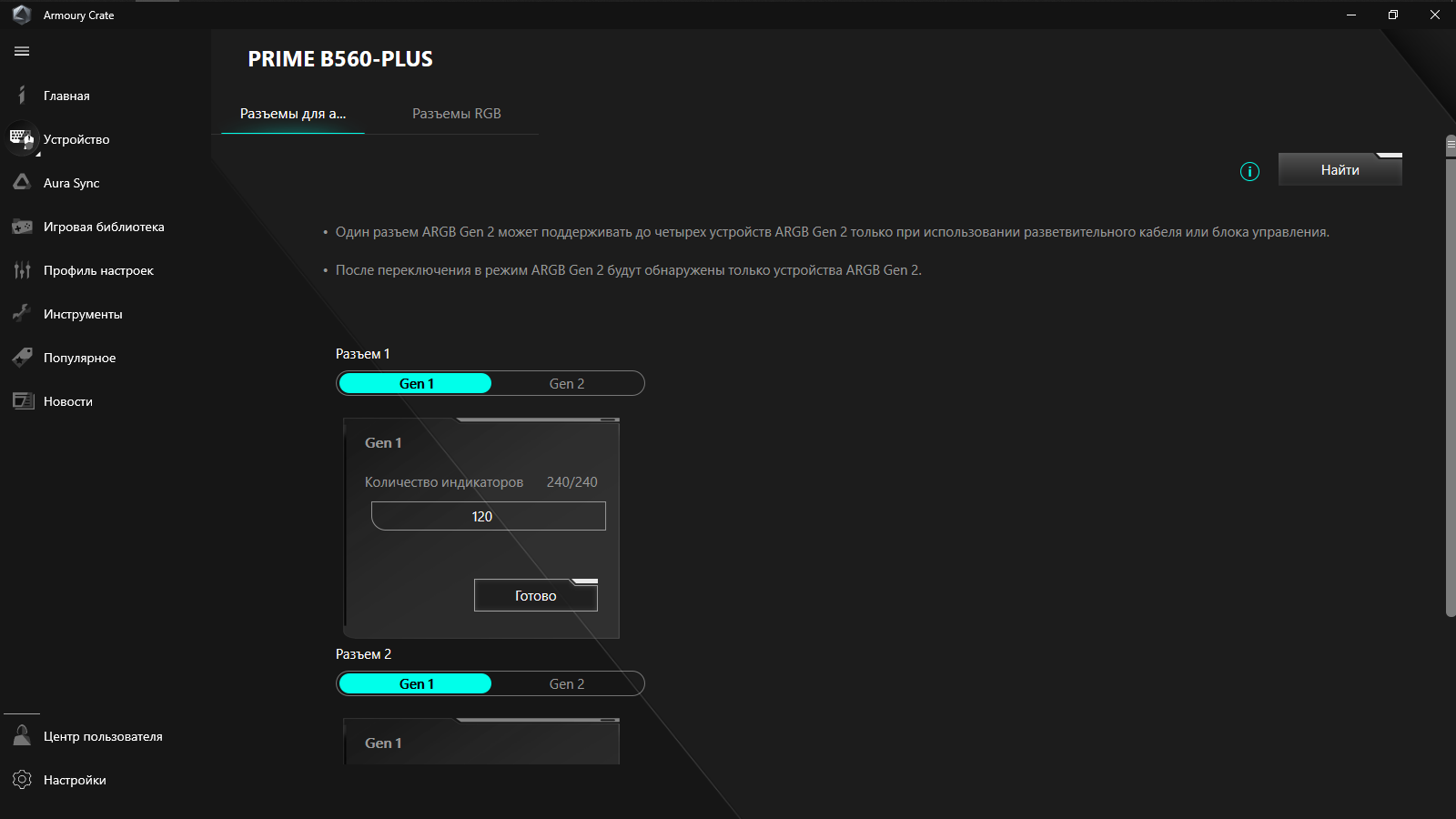1456x819 pixels.
Task: Click the Разъем 1 label
Action: pos(362,354)
